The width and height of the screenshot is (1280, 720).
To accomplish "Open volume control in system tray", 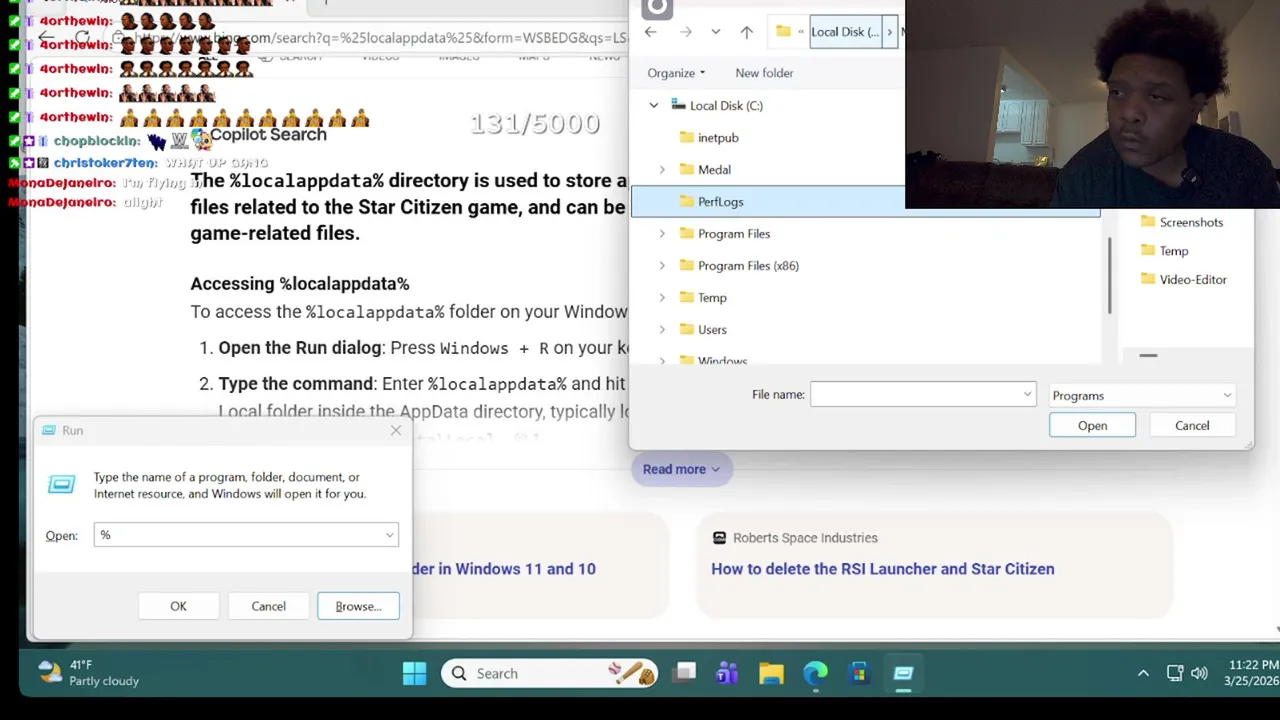I will [x=1199, y=673].
